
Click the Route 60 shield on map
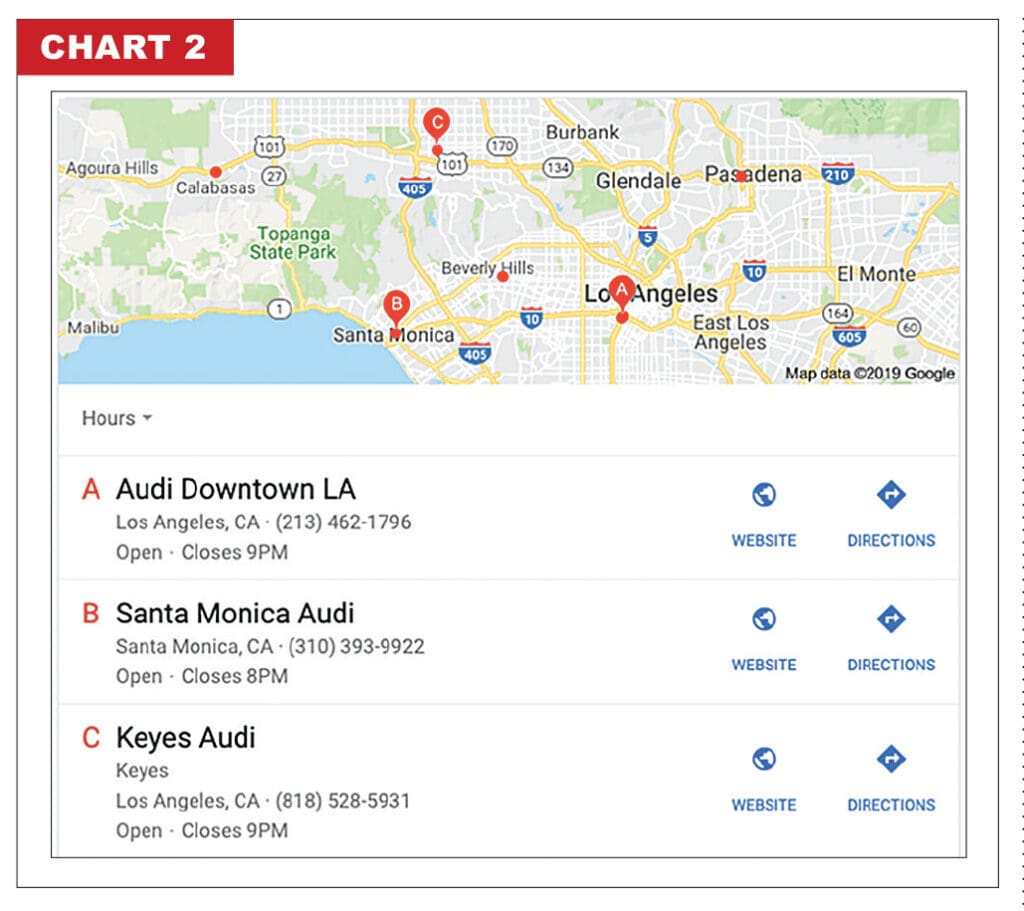(x=910, y=327)
